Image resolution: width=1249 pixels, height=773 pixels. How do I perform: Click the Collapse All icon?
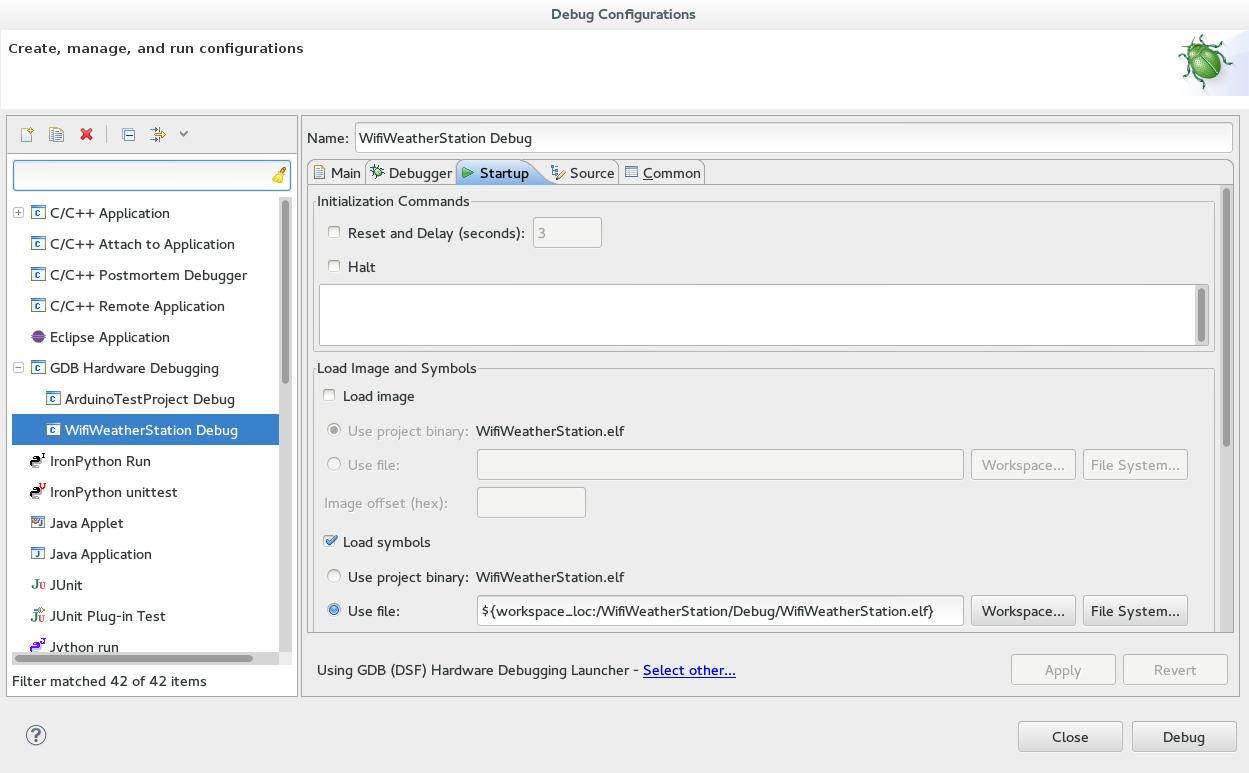coord(128,134)
